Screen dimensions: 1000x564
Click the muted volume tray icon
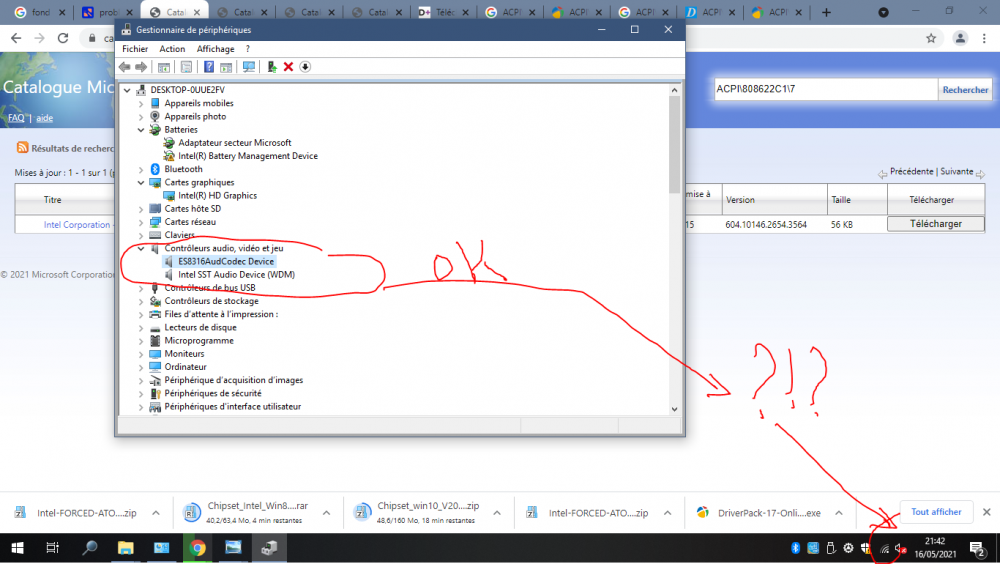coord(901,548)
